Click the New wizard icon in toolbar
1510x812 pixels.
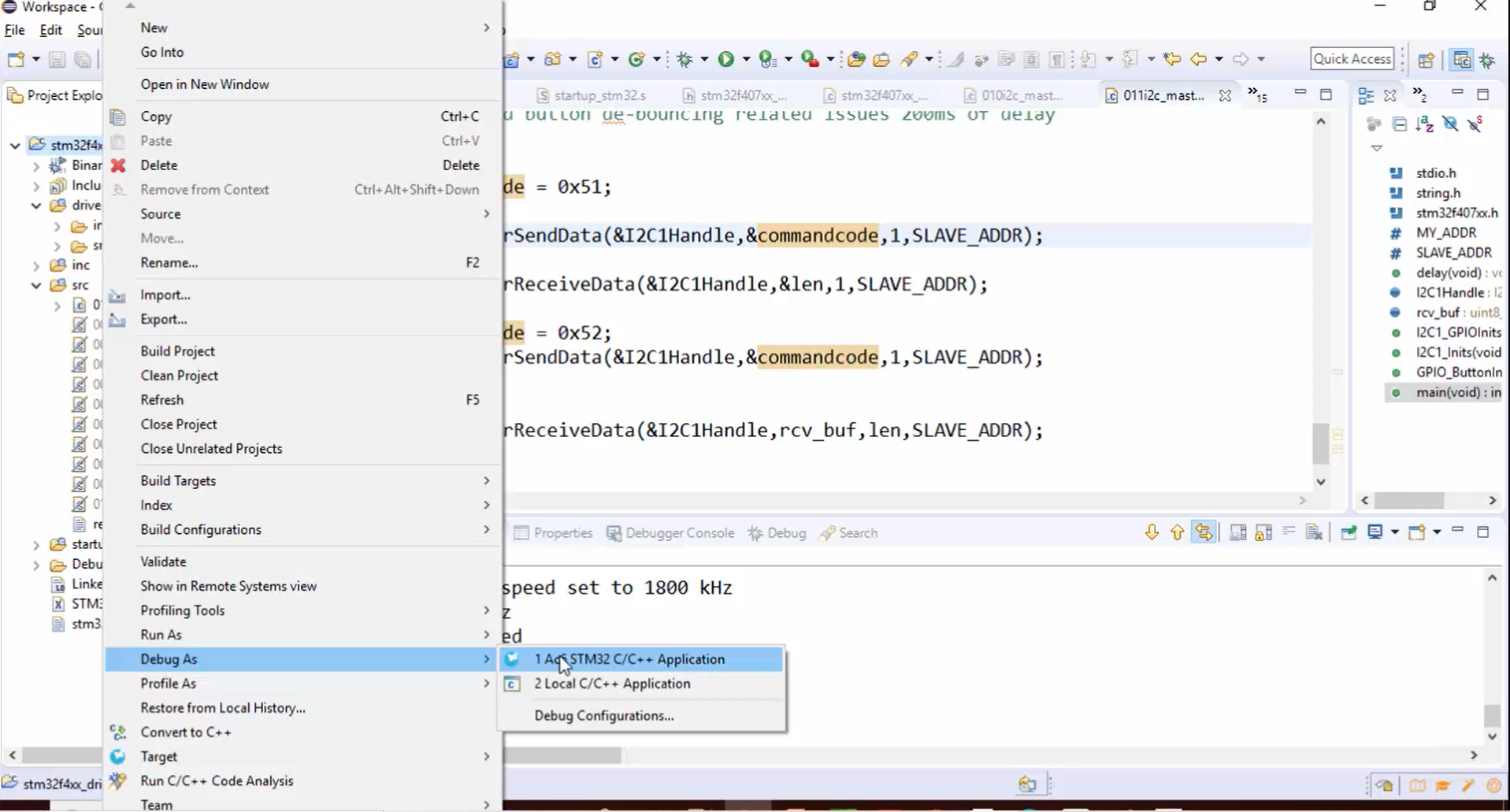click(16, 60)
